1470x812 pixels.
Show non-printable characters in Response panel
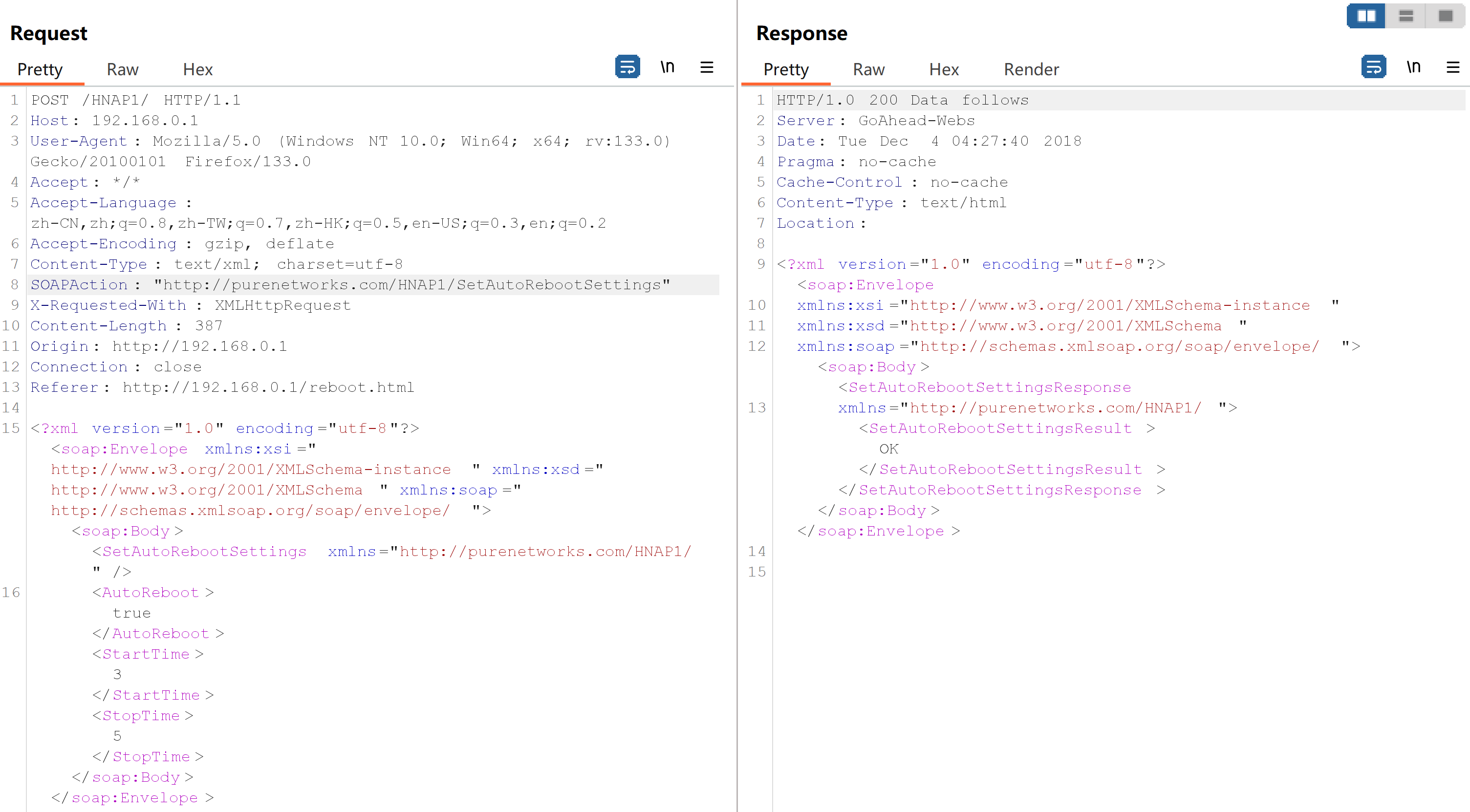(1413, 67)
